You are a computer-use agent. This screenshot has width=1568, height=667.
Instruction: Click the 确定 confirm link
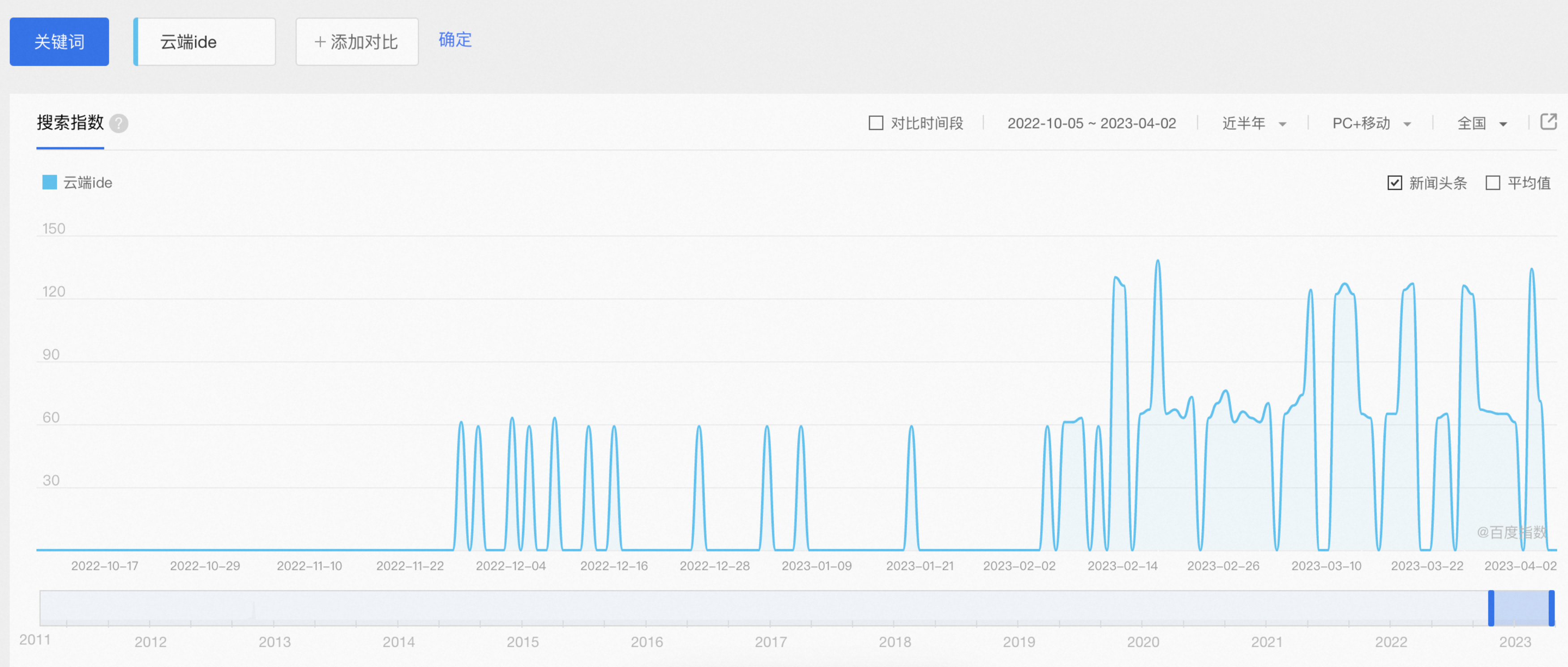tap(455, 40)
